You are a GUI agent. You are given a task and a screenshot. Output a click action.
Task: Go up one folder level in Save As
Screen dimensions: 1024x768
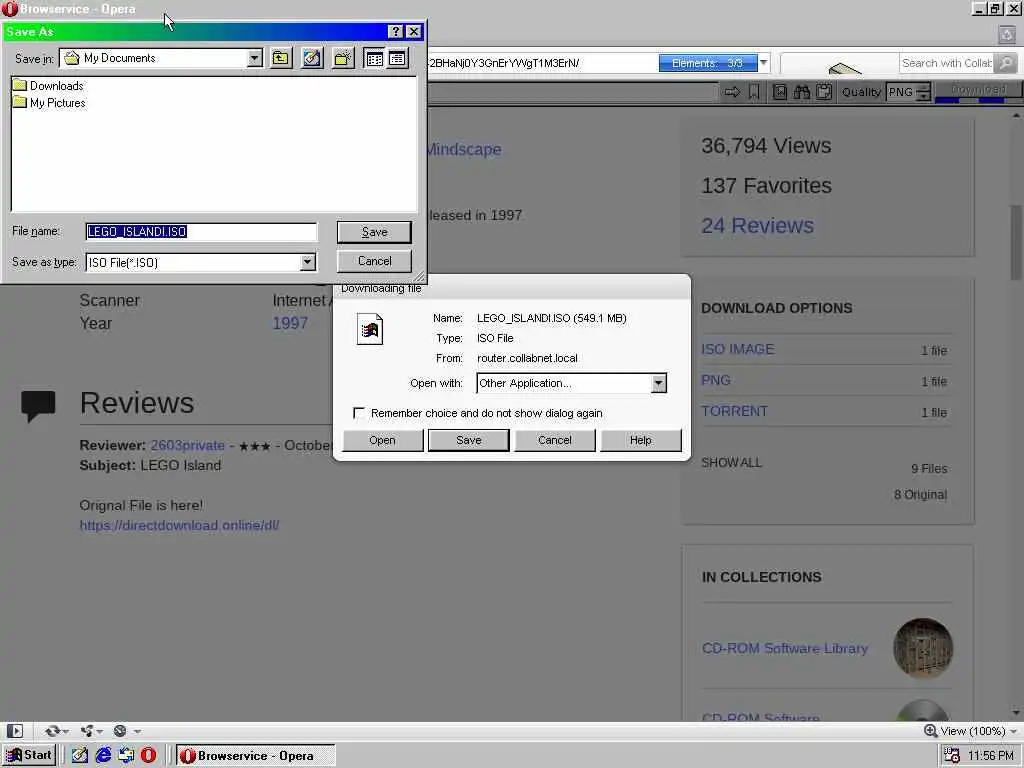[x=281, y=58]
